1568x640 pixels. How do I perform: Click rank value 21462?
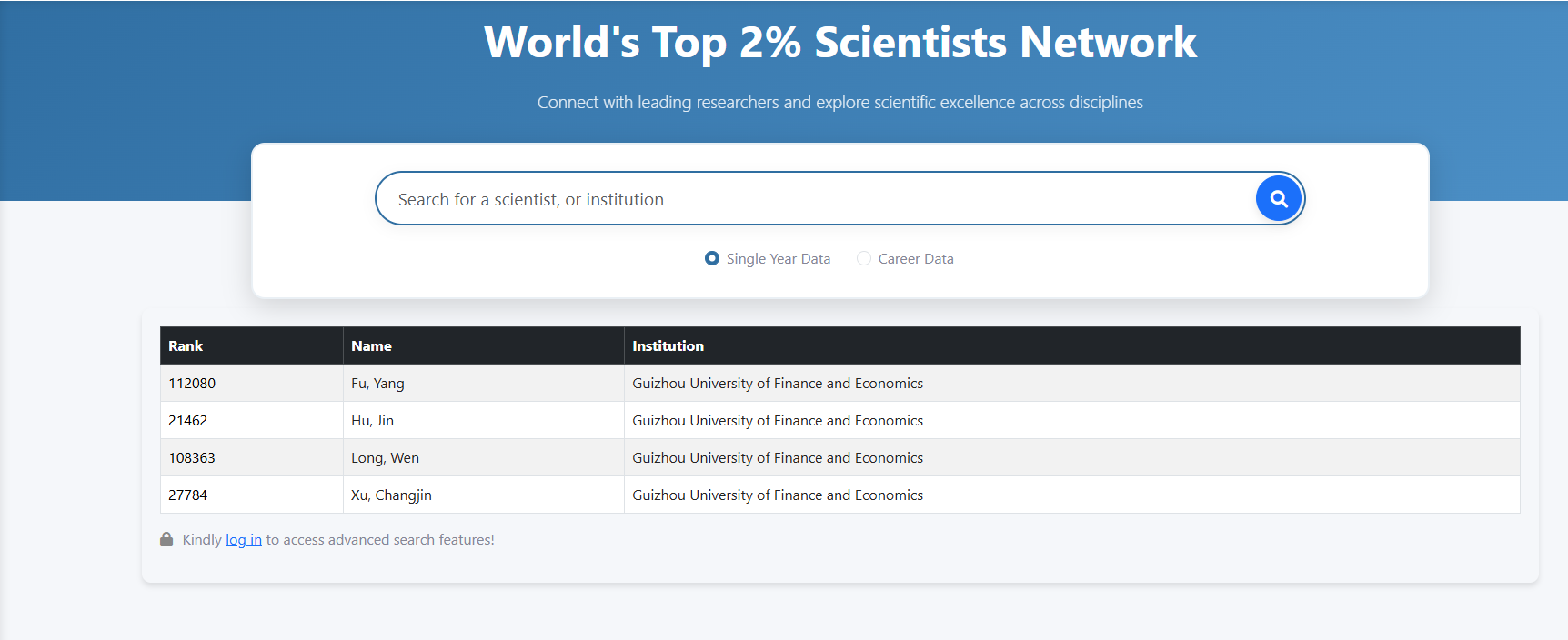coord(188,421)
